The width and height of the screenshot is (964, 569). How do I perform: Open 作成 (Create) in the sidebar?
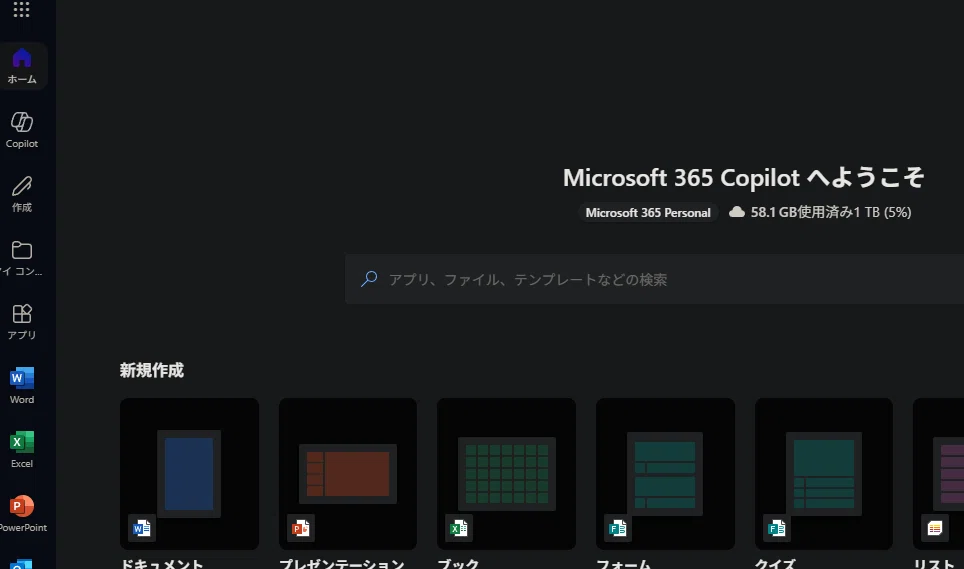click(x=22, y=194)
